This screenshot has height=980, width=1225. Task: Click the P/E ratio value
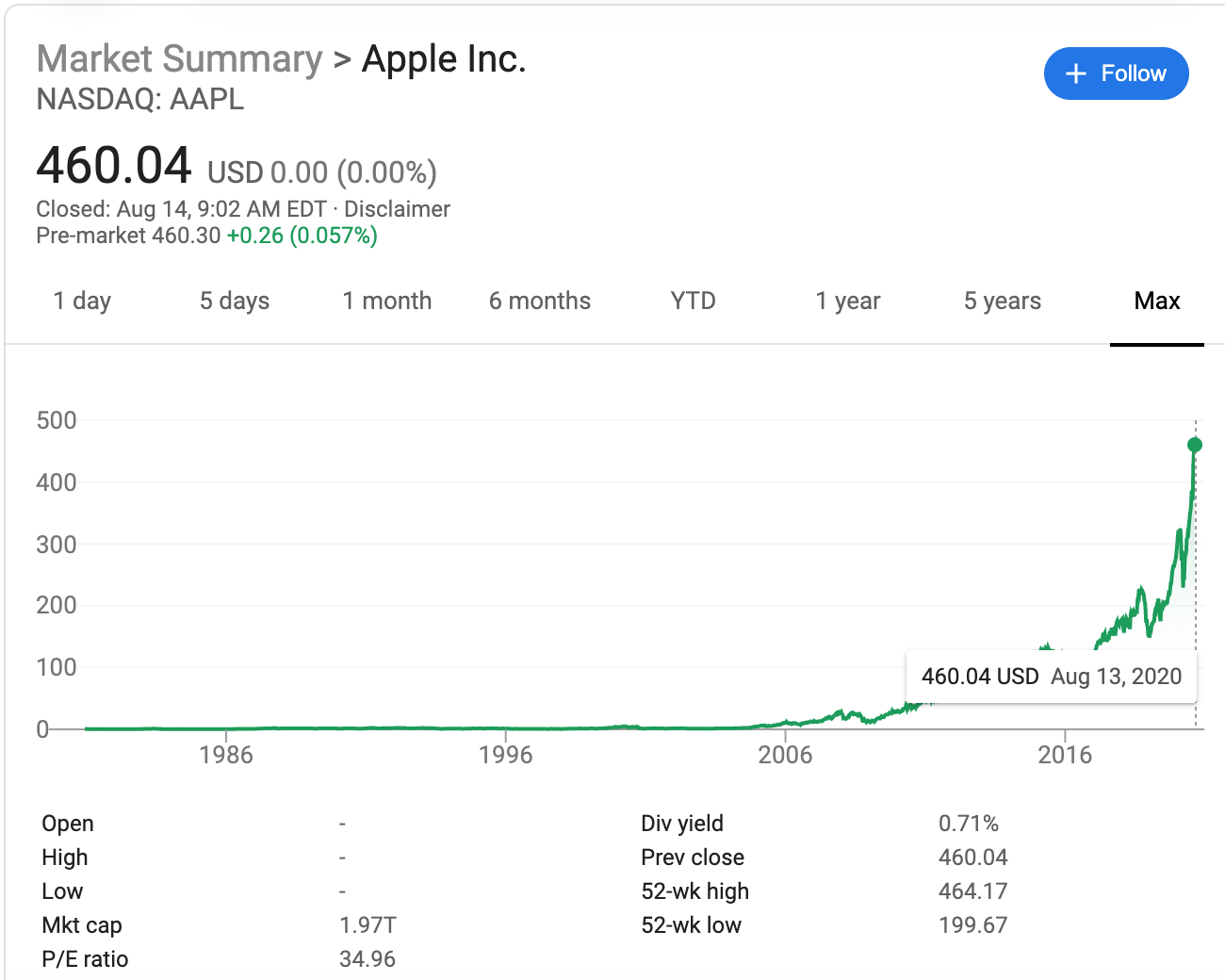[368, 958]
